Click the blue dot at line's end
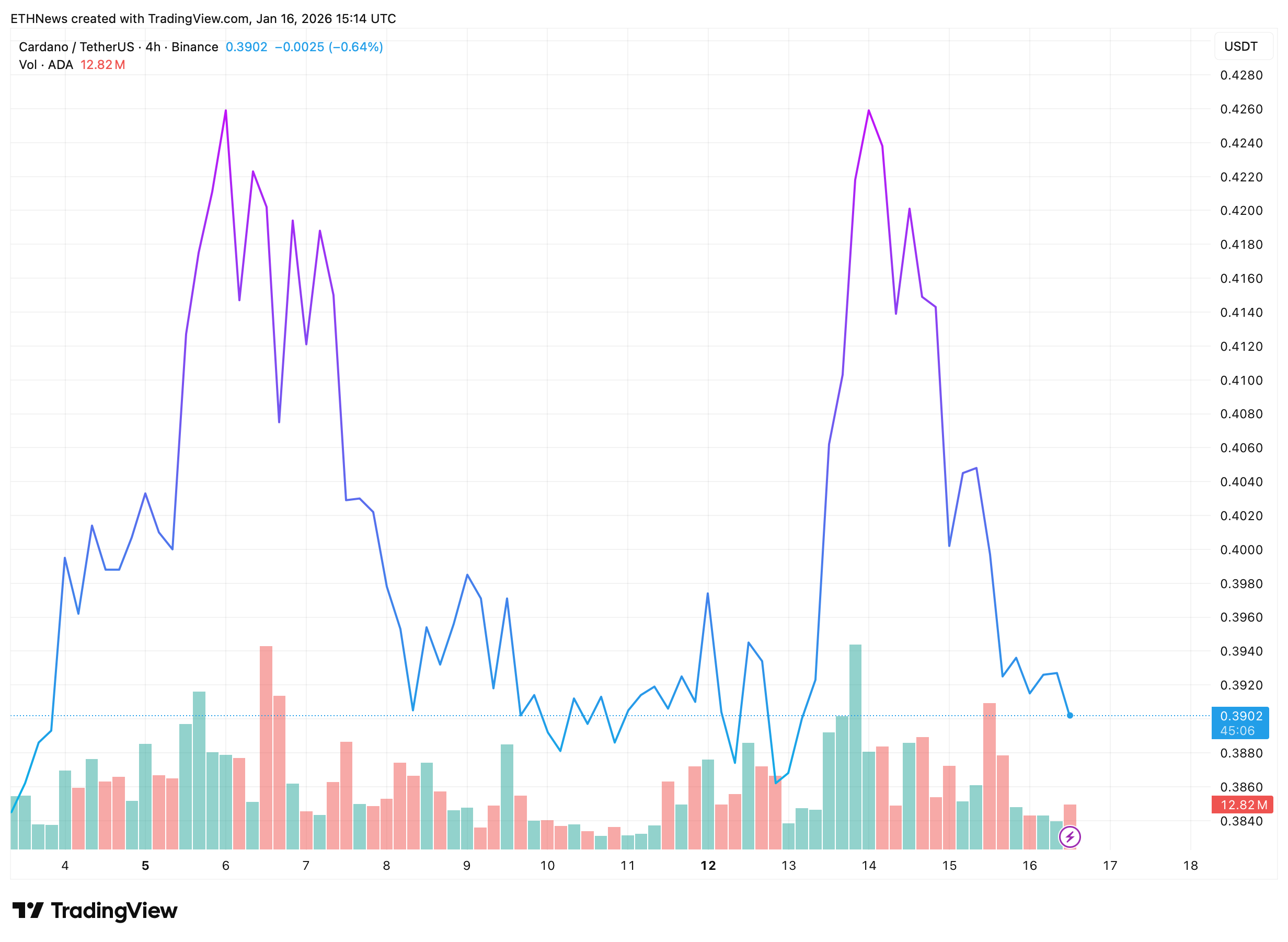This screenshot has width=1288, height=942. coord(1069,715)
